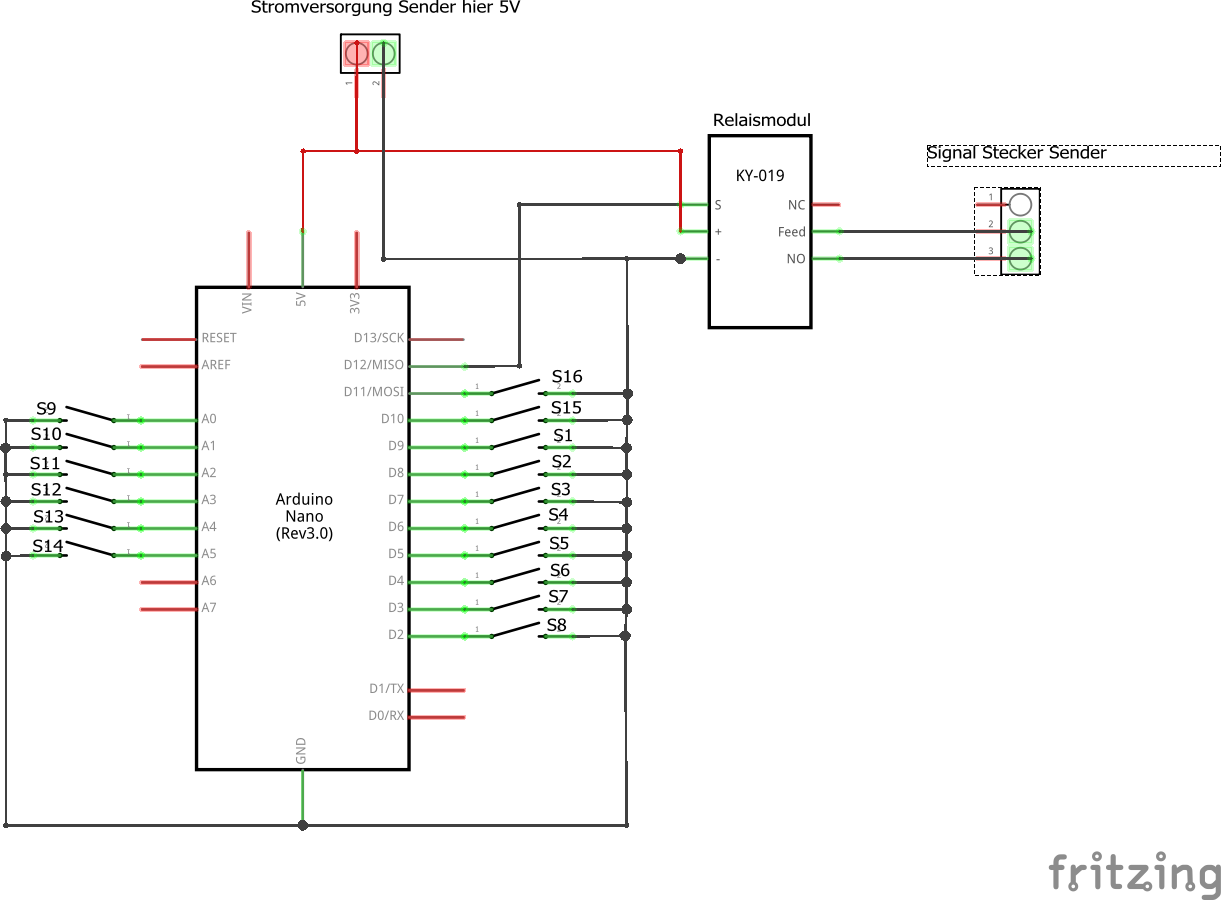Click the relay's NO output pin label
1221x900 pixels.
[795, 259]
